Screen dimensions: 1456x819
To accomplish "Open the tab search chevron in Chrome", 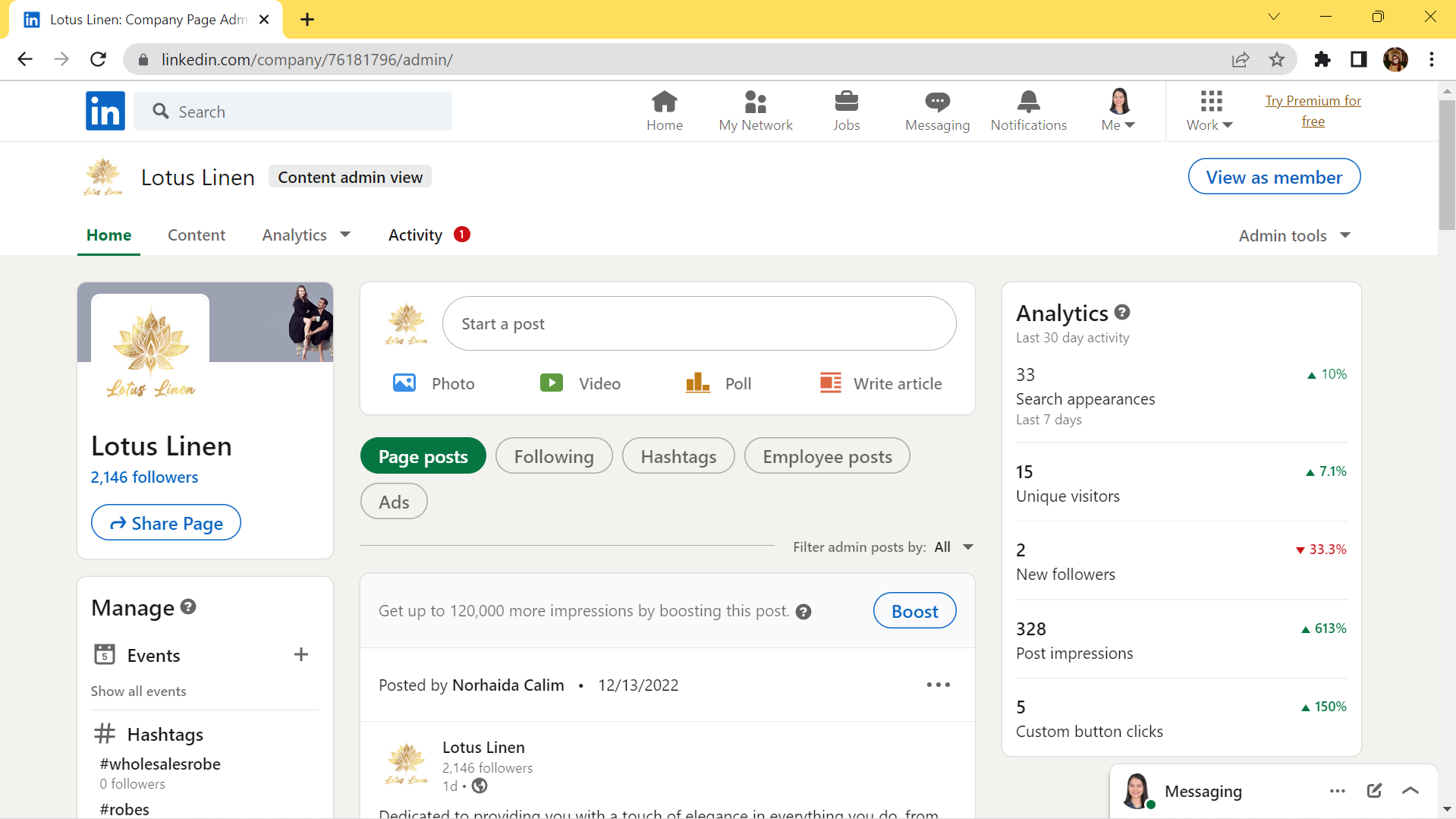I will point(1274,17).
